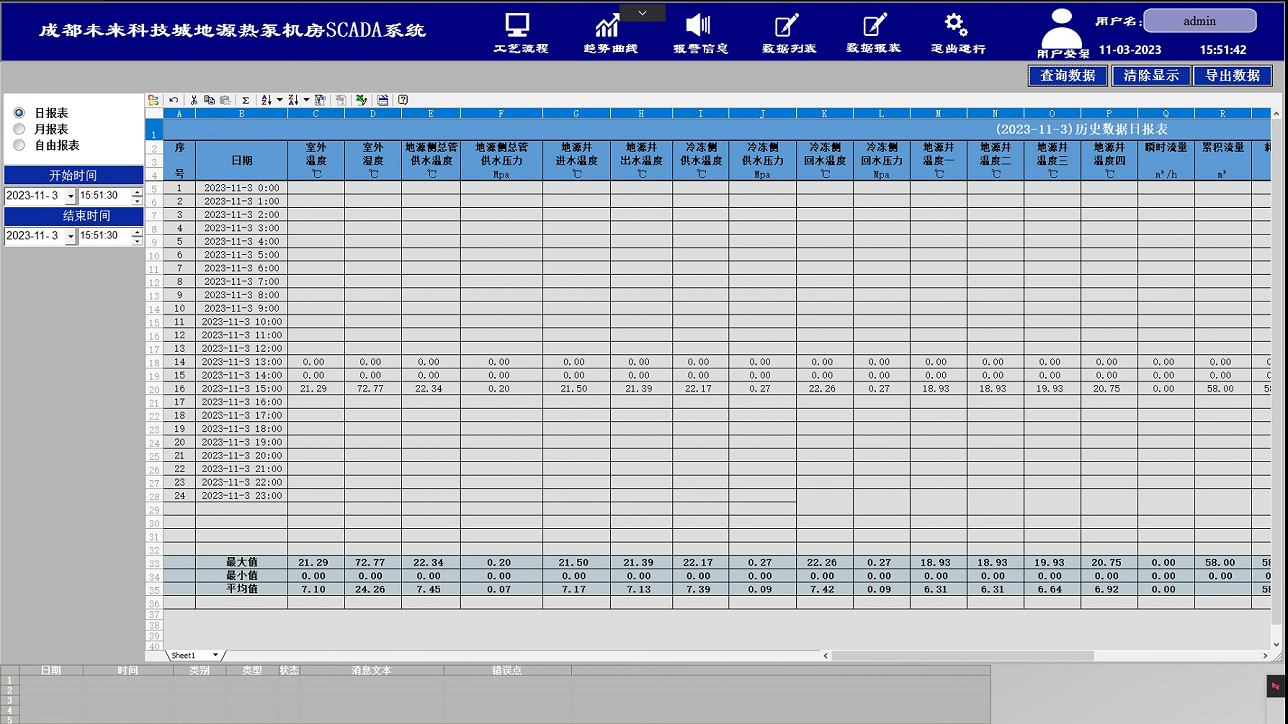The image size is (1288, 724).
Task: Click the first spreadsheet toolbar icon
Action: tap(153, 100)
